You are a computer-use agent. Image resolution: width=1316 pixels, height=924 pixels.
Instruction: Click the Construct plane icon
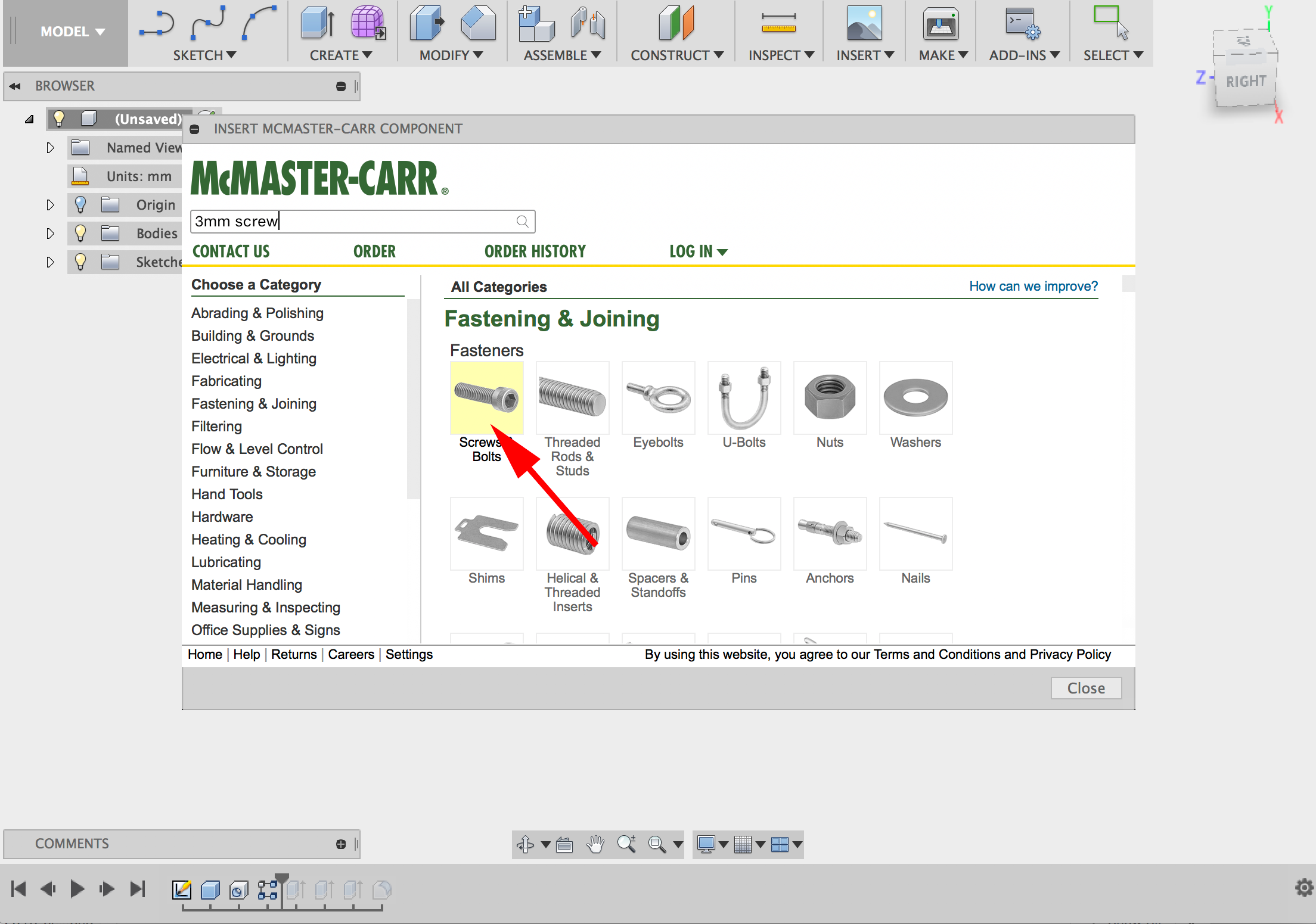click(676, 24)
